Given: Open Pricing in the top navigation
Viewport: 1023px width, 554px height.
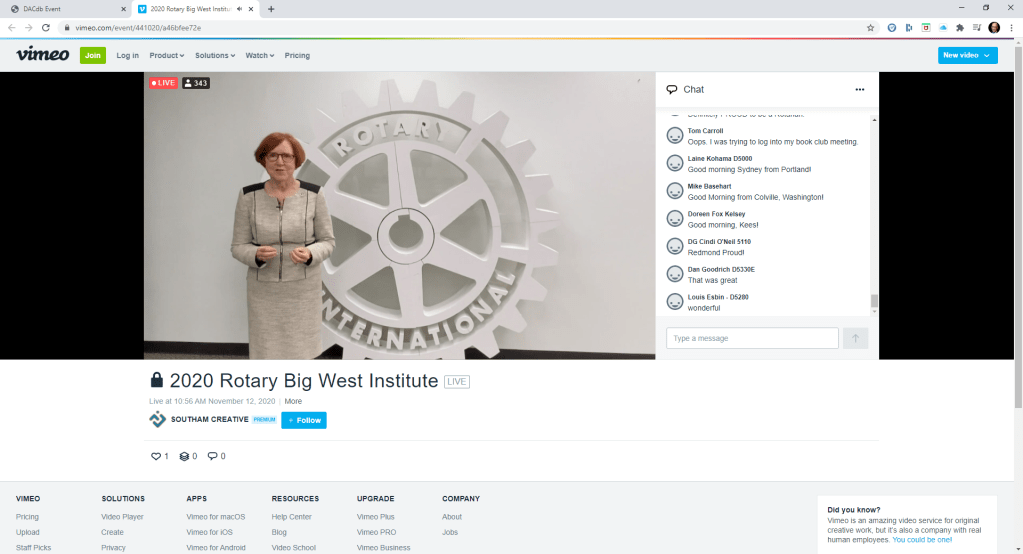Looking at the screenshot, I should tap(297, 56).
